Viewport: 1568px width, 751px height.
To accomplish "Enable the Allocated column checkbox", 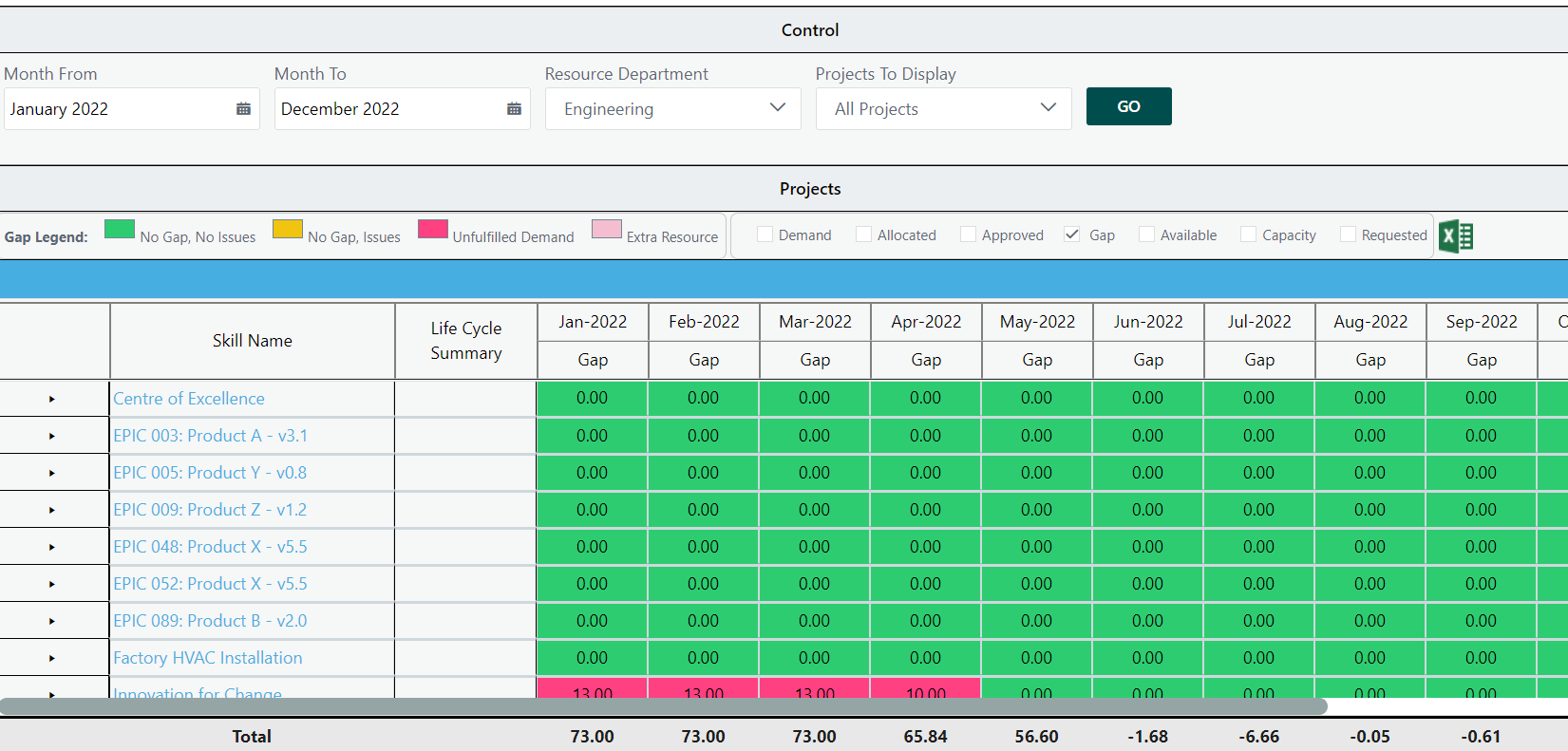I will pos(863,235).
